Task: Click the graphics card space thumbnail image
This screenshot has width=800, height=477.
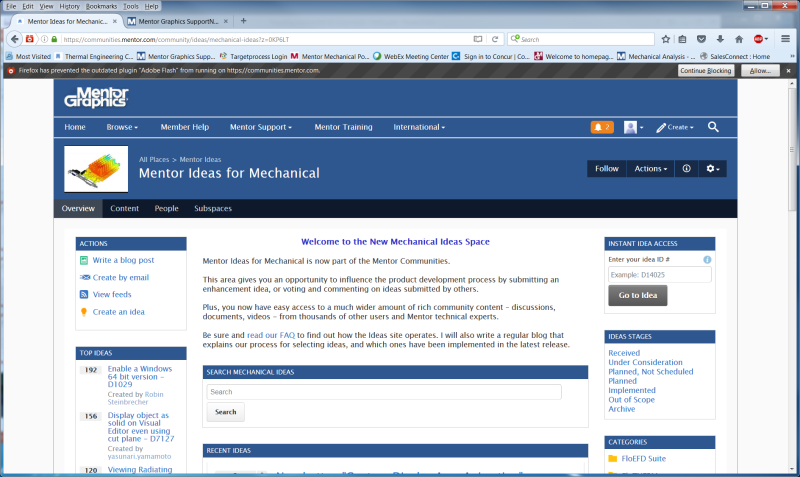Action: (x=96, y=169)
